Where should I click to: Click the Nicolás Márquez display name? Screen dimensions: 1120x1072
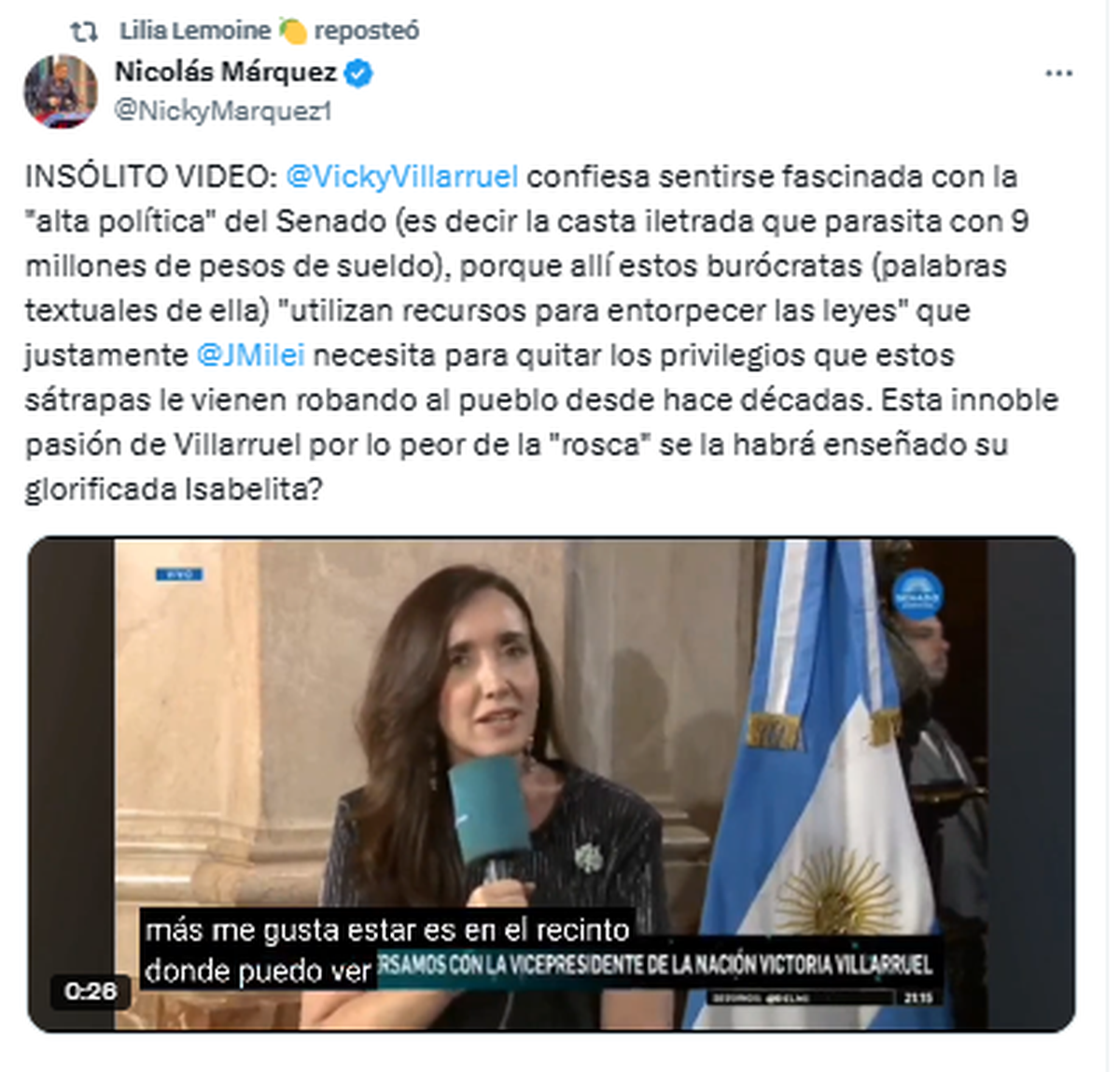coord(226,72)
